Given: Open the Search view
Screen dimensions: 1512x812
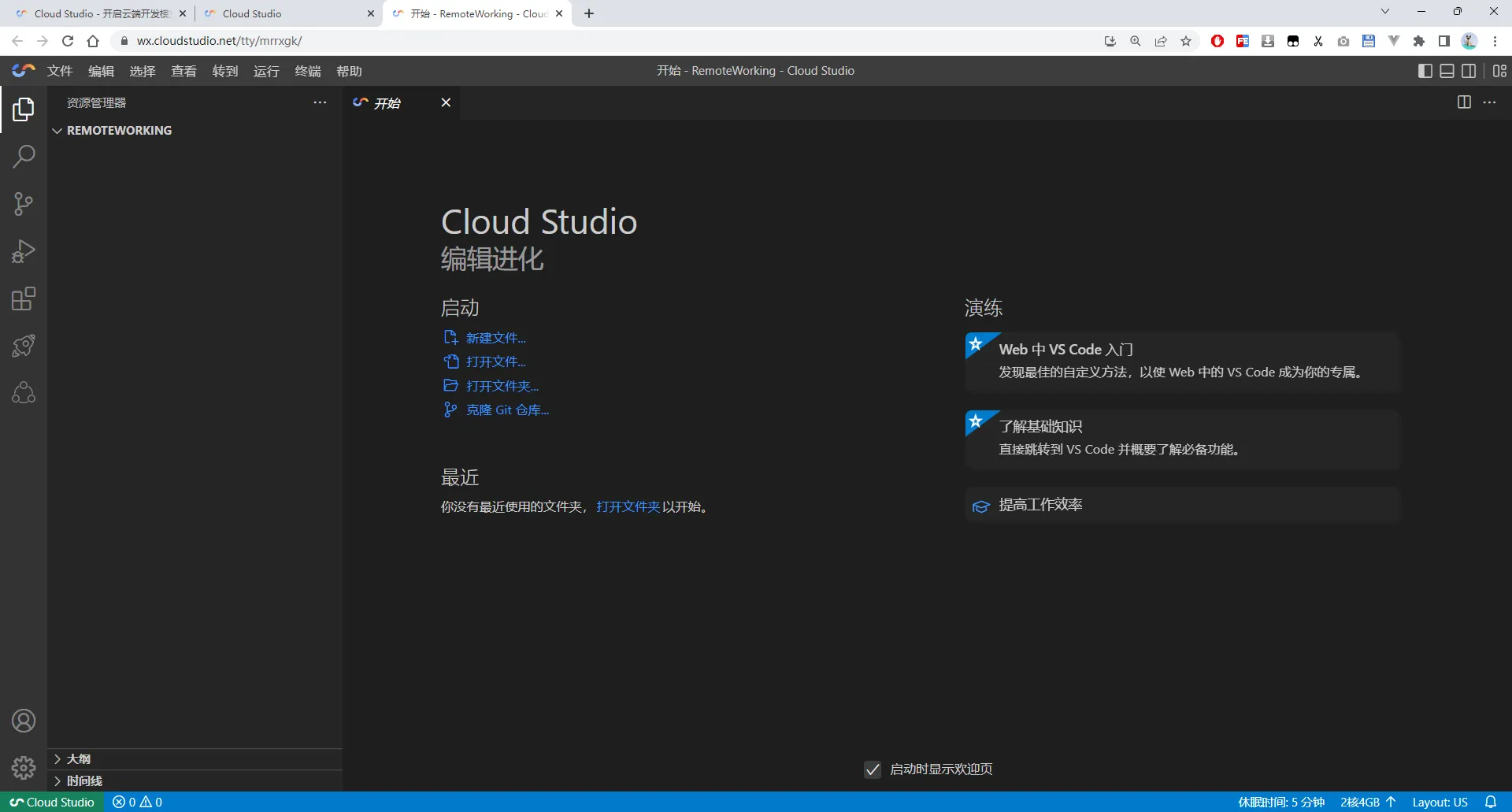Looking at the screenshot, I should tap(24, 157).
